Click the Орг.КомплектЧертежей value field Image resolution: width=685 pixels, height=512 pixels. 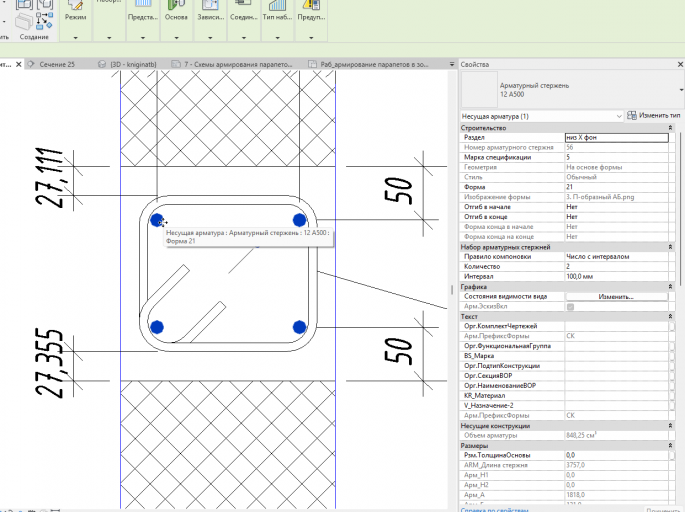[616, 326]
